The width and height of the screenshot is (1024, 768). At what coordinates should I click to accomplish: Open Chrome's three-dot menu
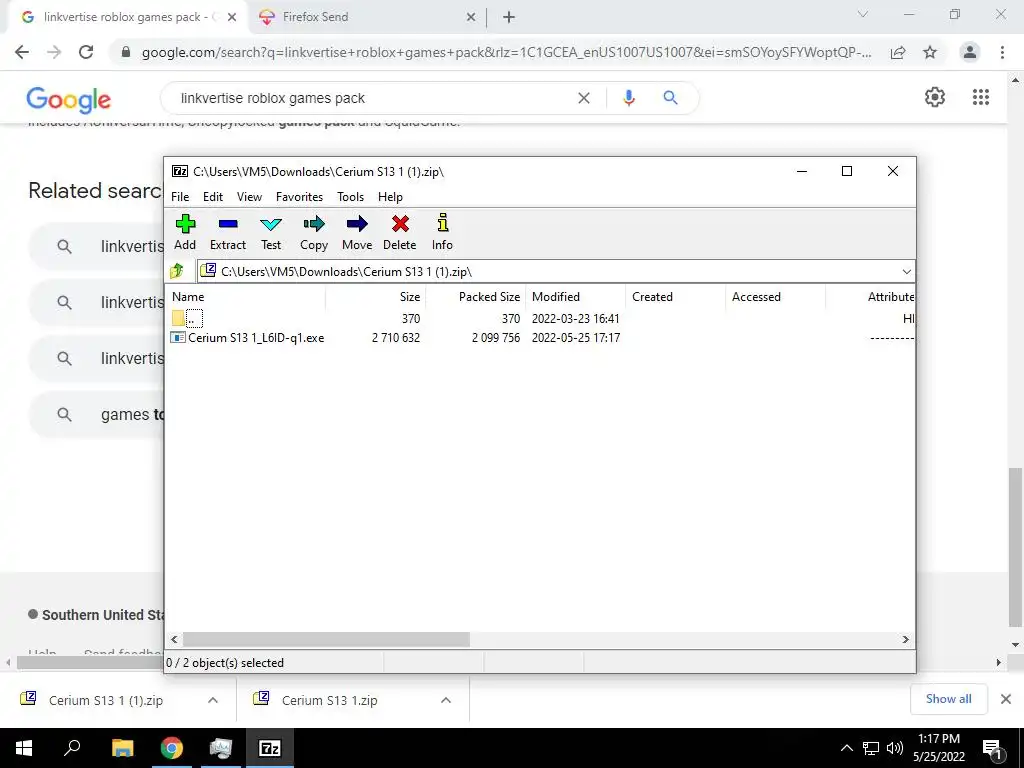(x=1002, y=52)
